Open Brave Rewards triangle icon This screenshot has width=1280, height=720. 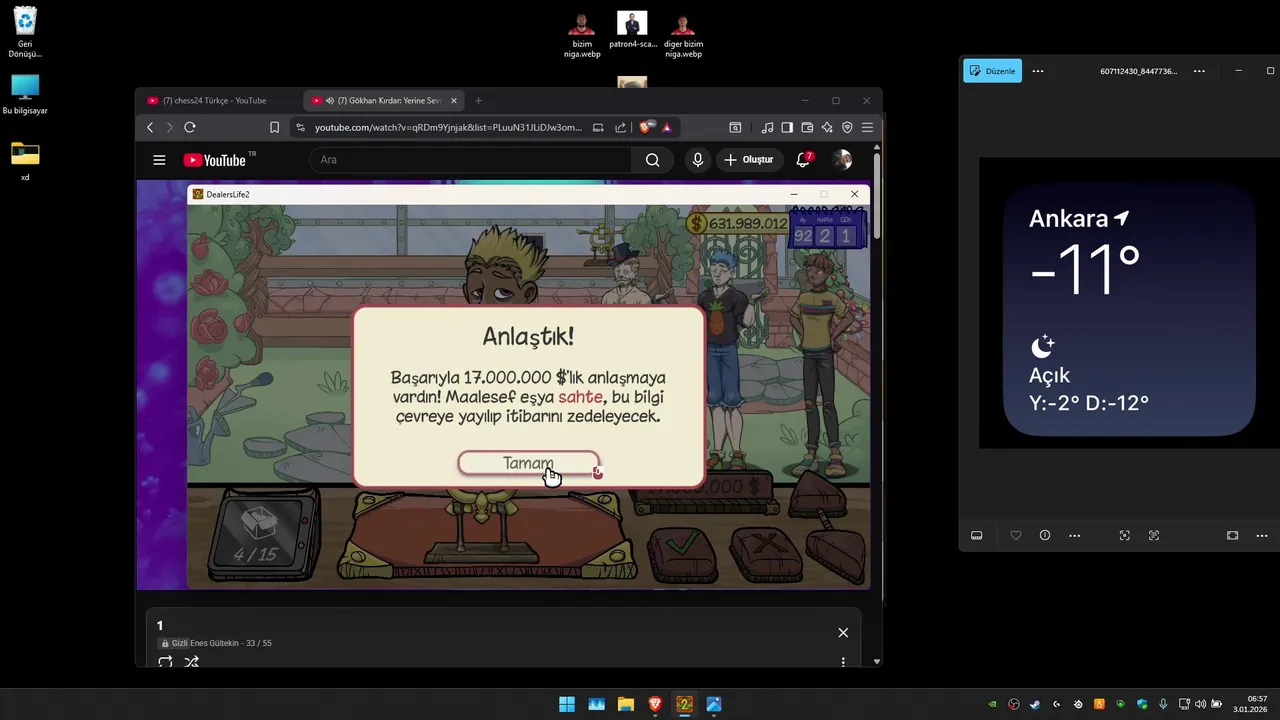point(667,128)
